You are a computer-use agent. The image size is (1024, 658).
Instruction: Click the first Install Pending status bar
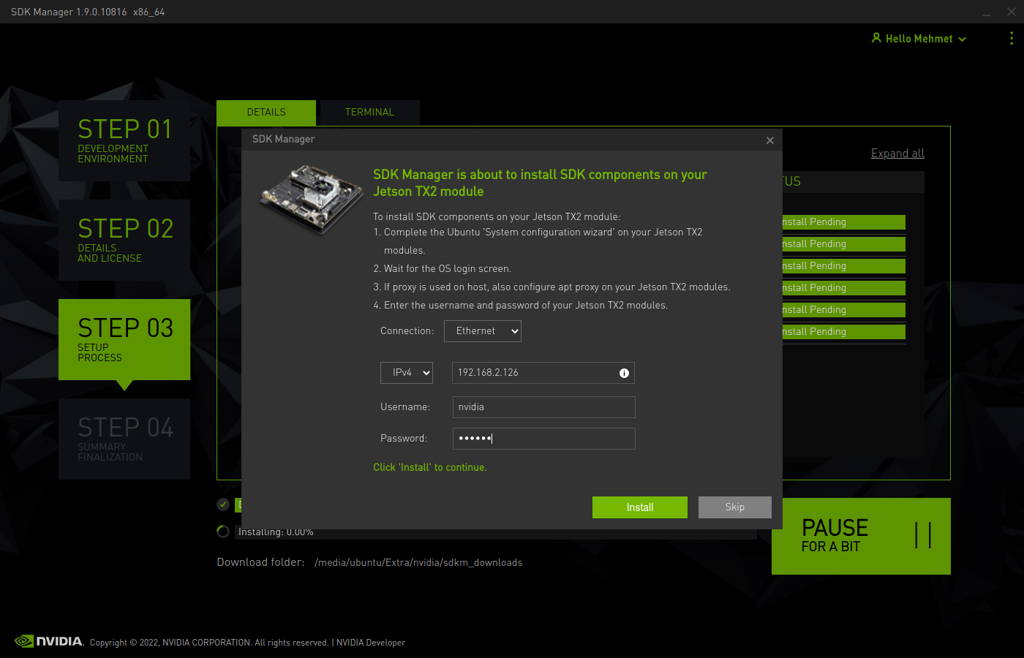tap(844, 222)
